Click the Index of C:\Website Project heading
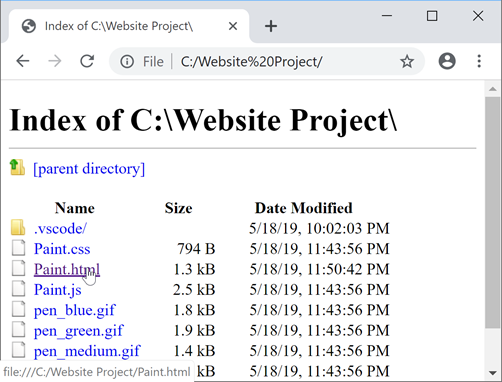The width and height of the screenshot is (502, 382). [x=203, y=120]
